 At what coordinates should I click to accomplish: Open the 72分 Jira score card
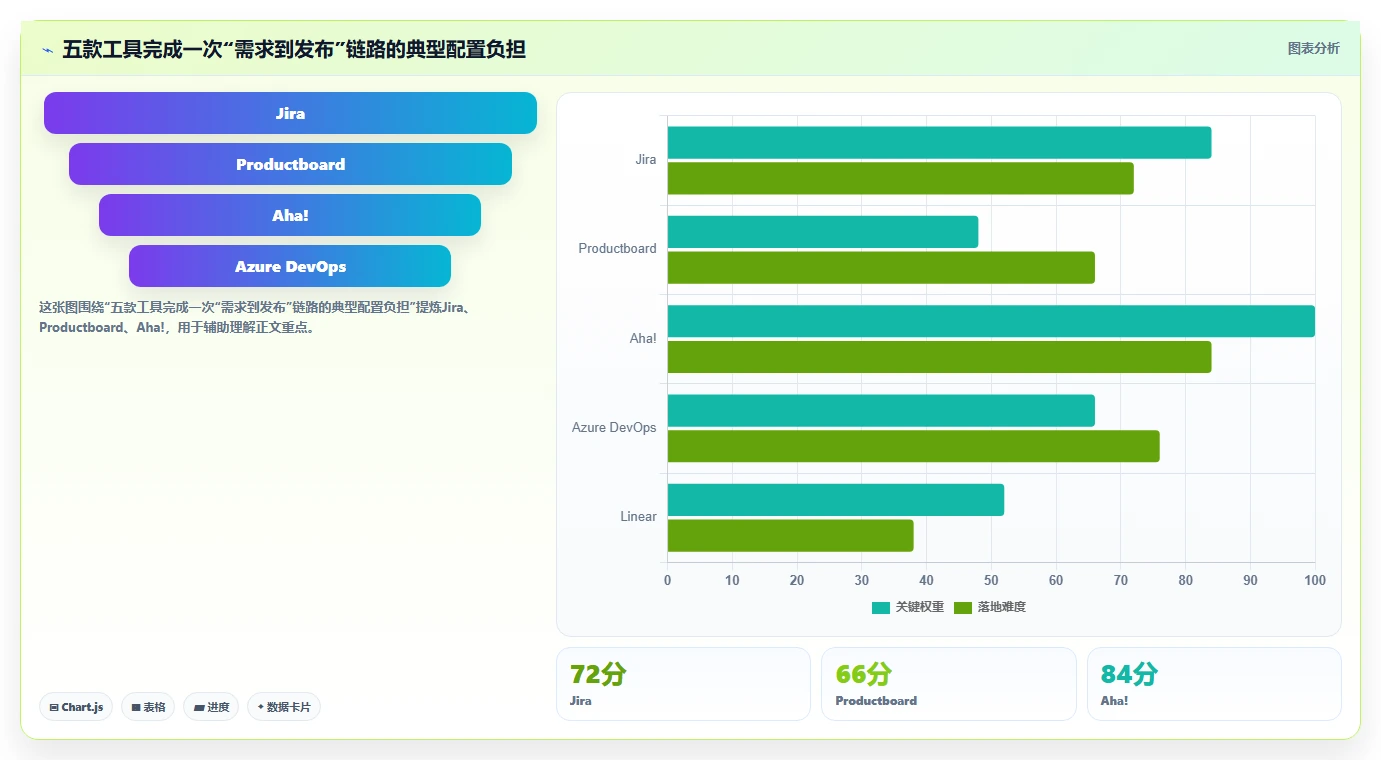[x=683, y=684]
